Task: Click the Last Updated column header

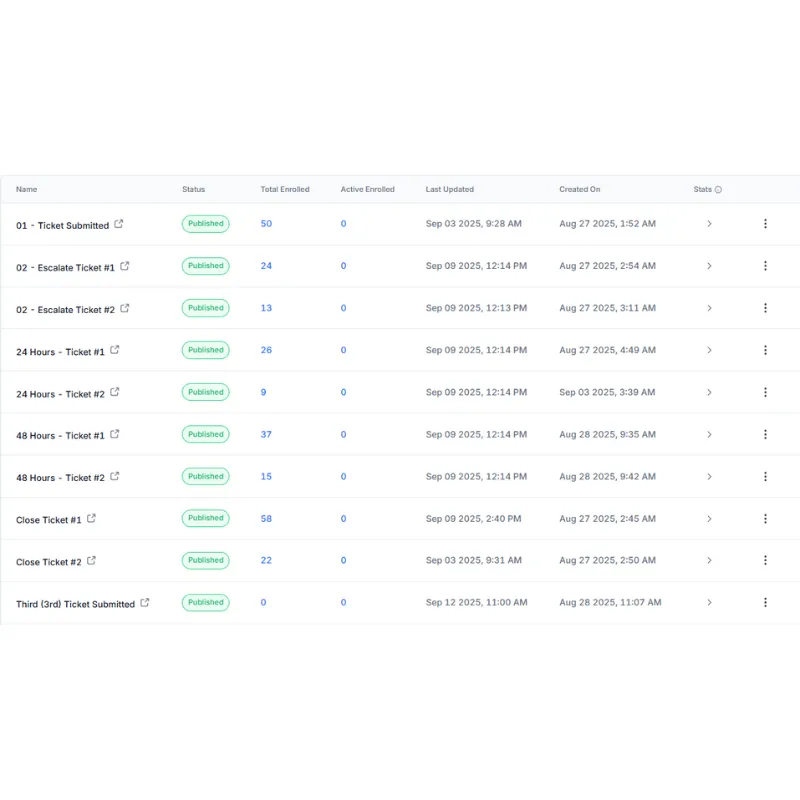Action: [x=449, y=189]
